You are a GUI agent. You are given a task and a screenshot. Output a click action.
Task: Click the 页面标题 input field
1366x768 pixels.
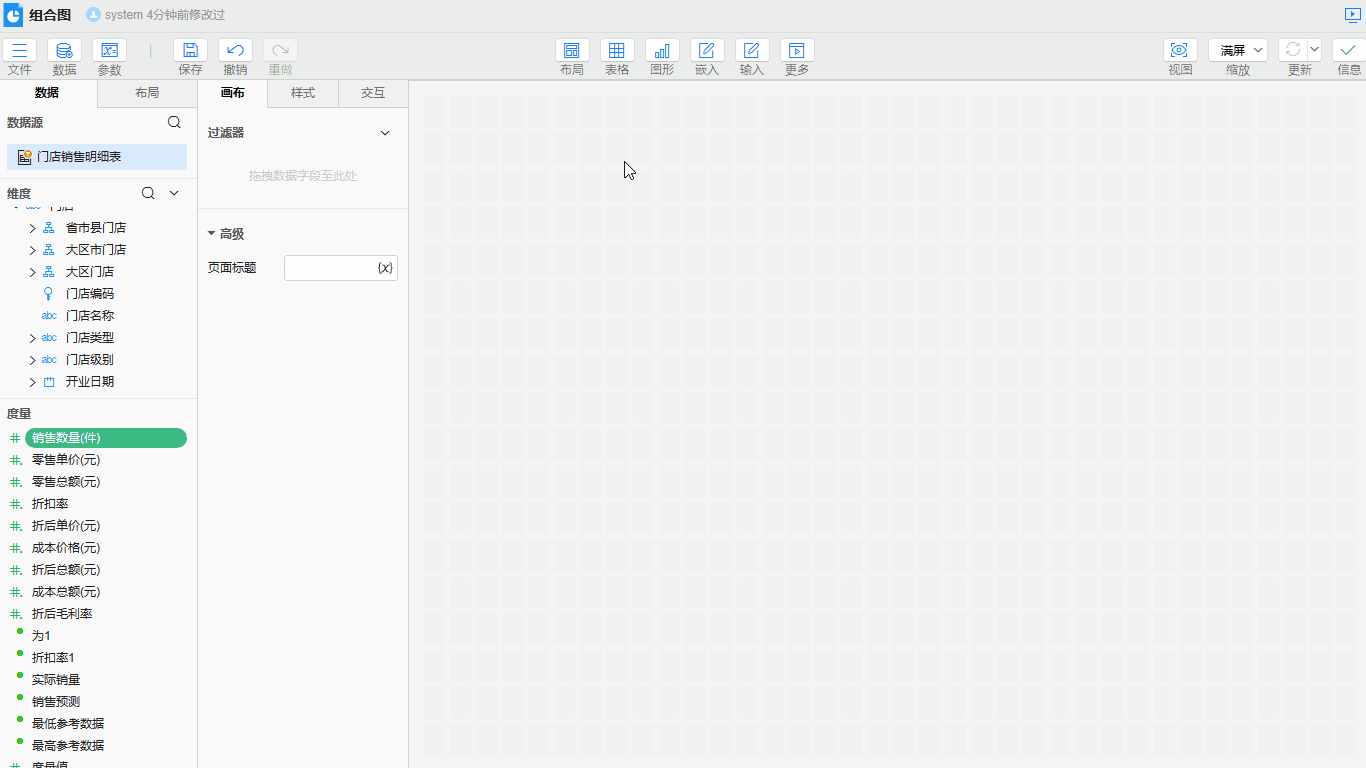coord(330,268)
